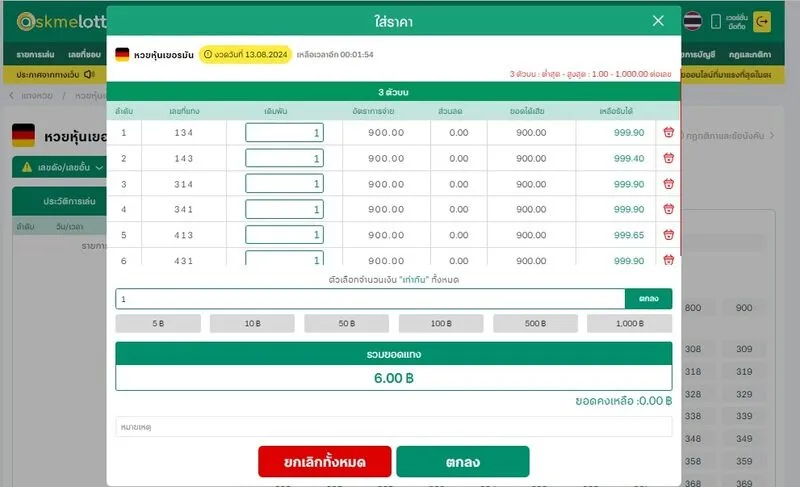Open the กฎและกติกา menu
The width and height of the screenshot is (800, 487).
click(749, 55)
